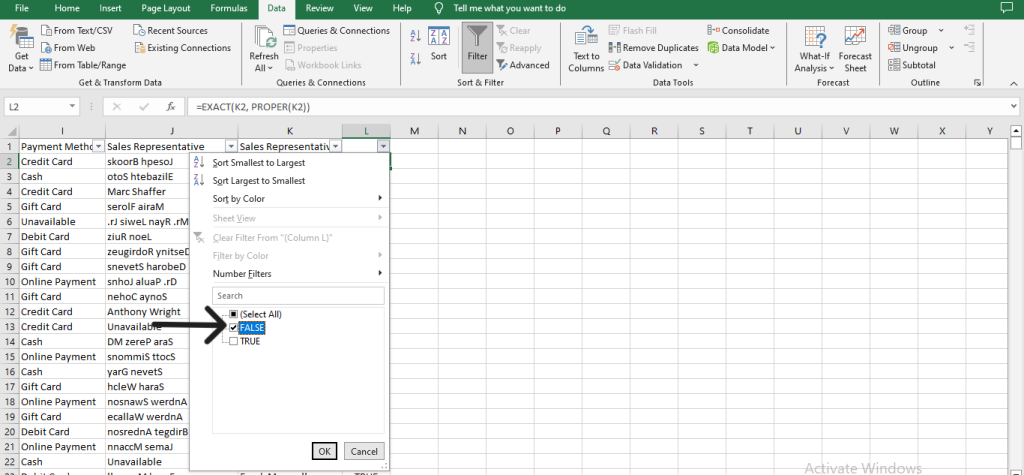Import data From Text/CSV
This screenshot has height=475, width=1024.
tap(76, 31)
